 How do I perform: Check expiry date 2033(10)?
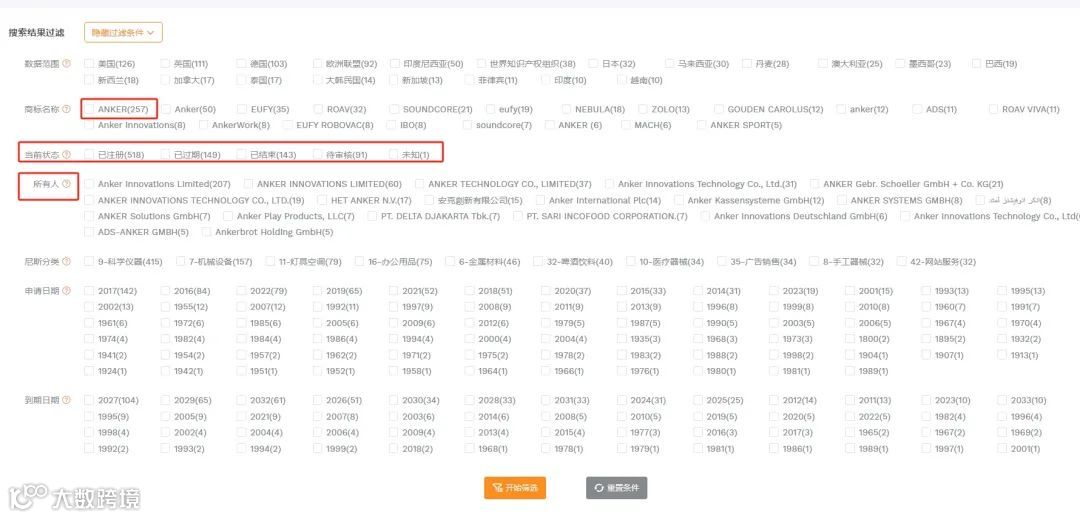point(1002,400)
